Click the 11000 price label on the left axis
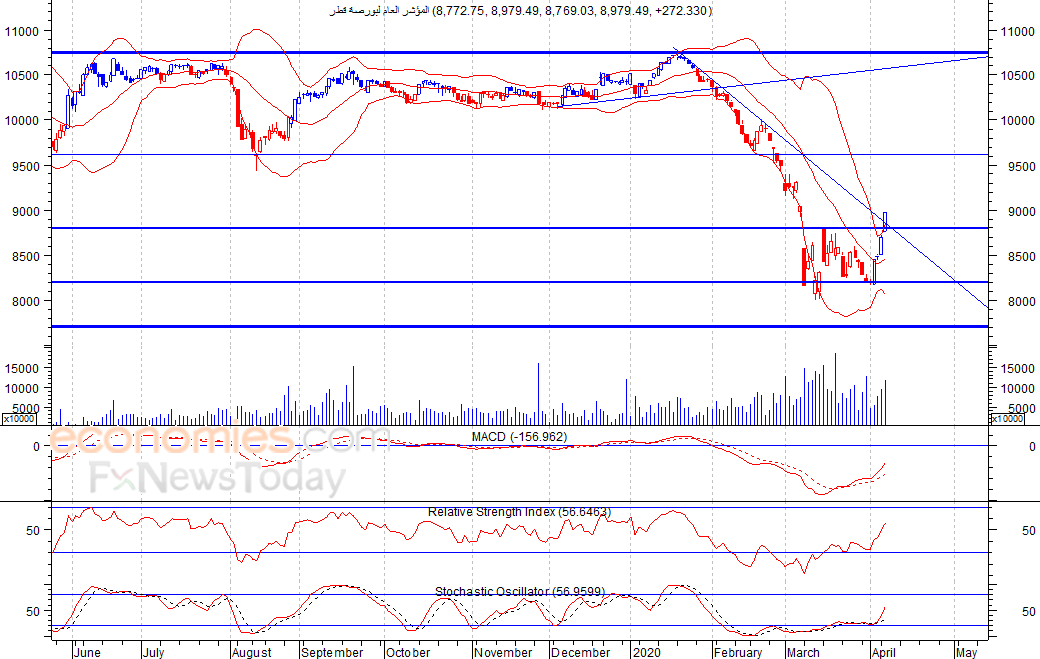 pos(22,31)
